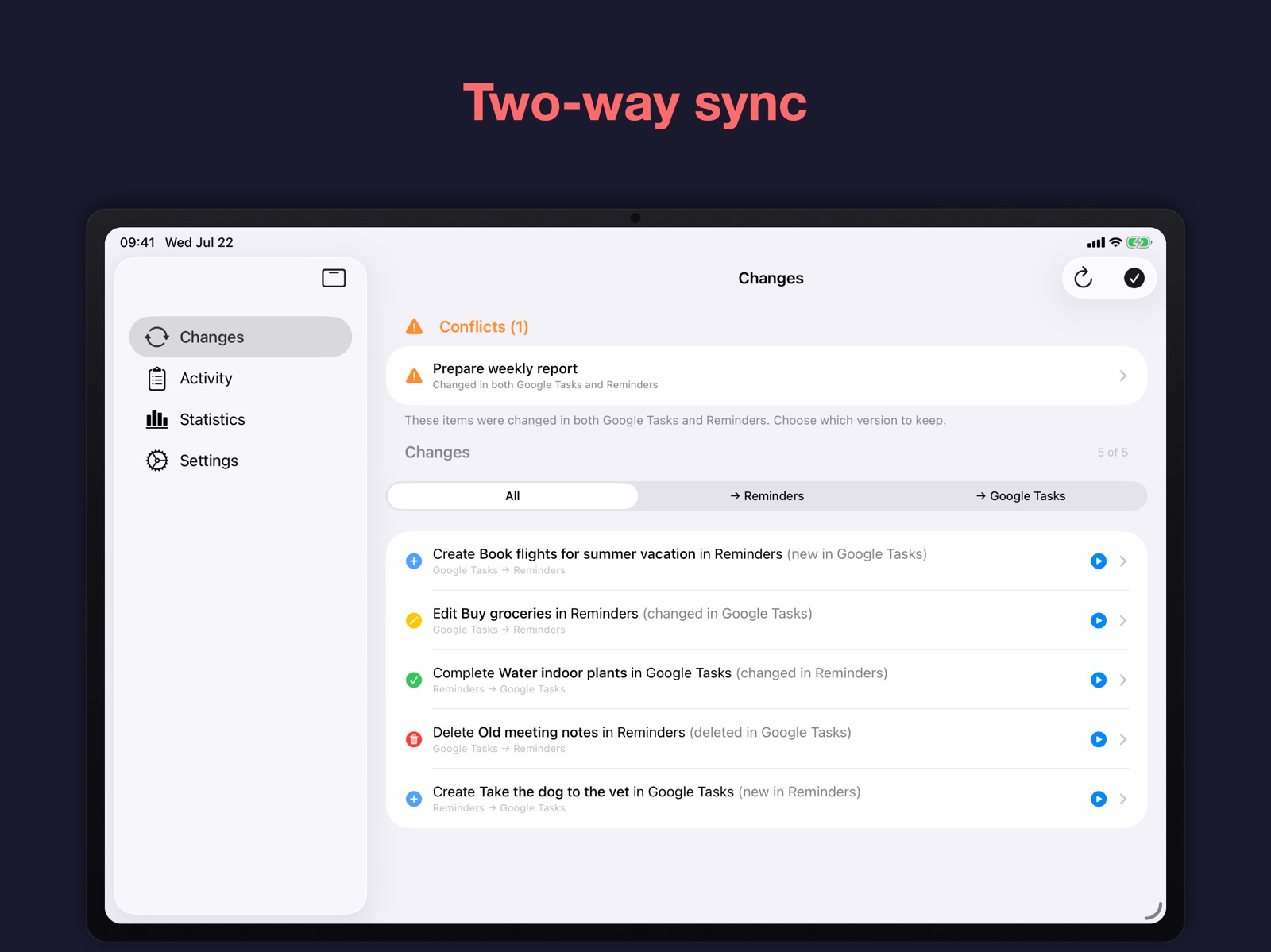This screenshot has height=952, width=1271.
Task: Open Statistics in the sidebar
Action: [241, 420]
